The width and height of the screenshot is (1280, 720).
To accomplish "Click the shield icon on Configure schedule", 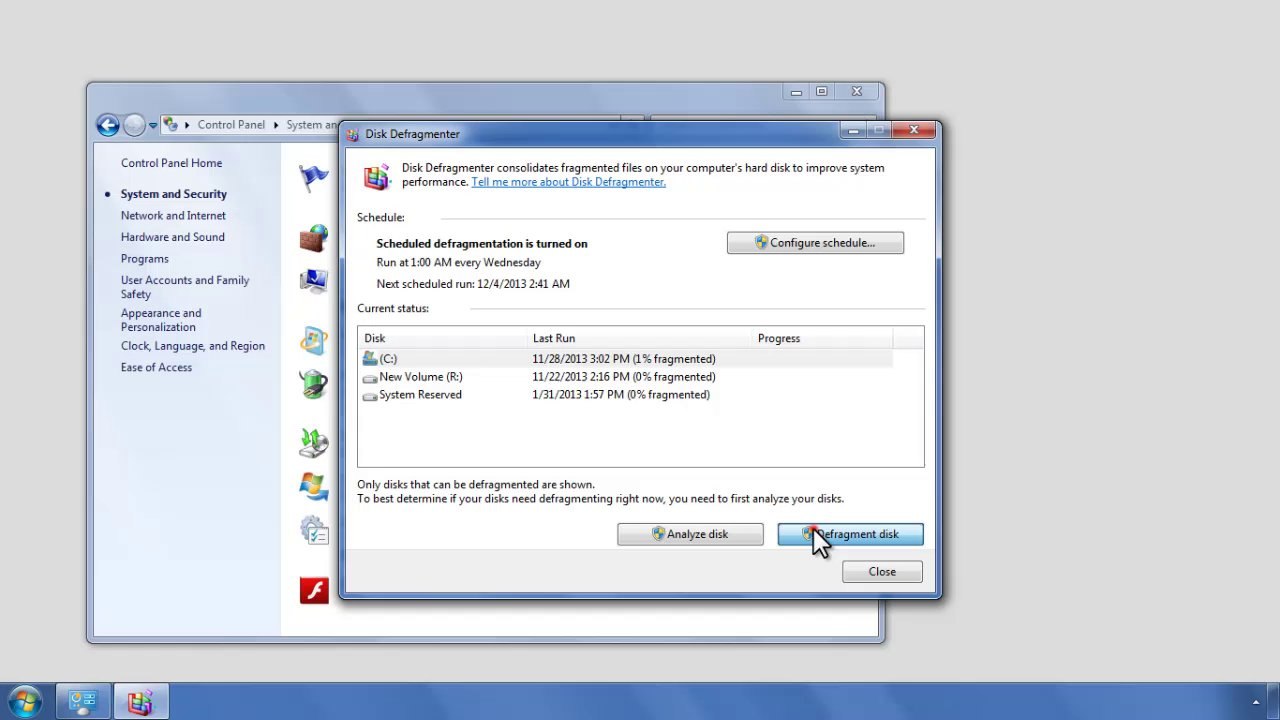I will coord(761,243).
